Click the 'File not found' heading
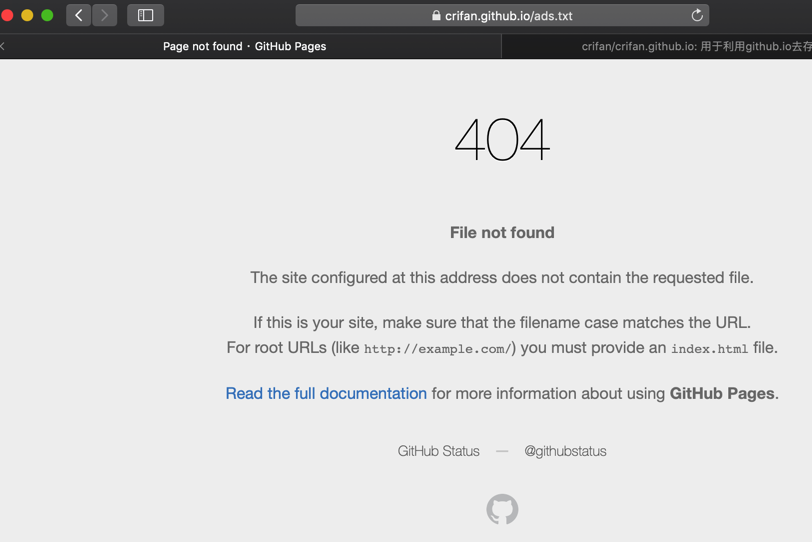This screenshot has height=542, width=812. [502, 232]
